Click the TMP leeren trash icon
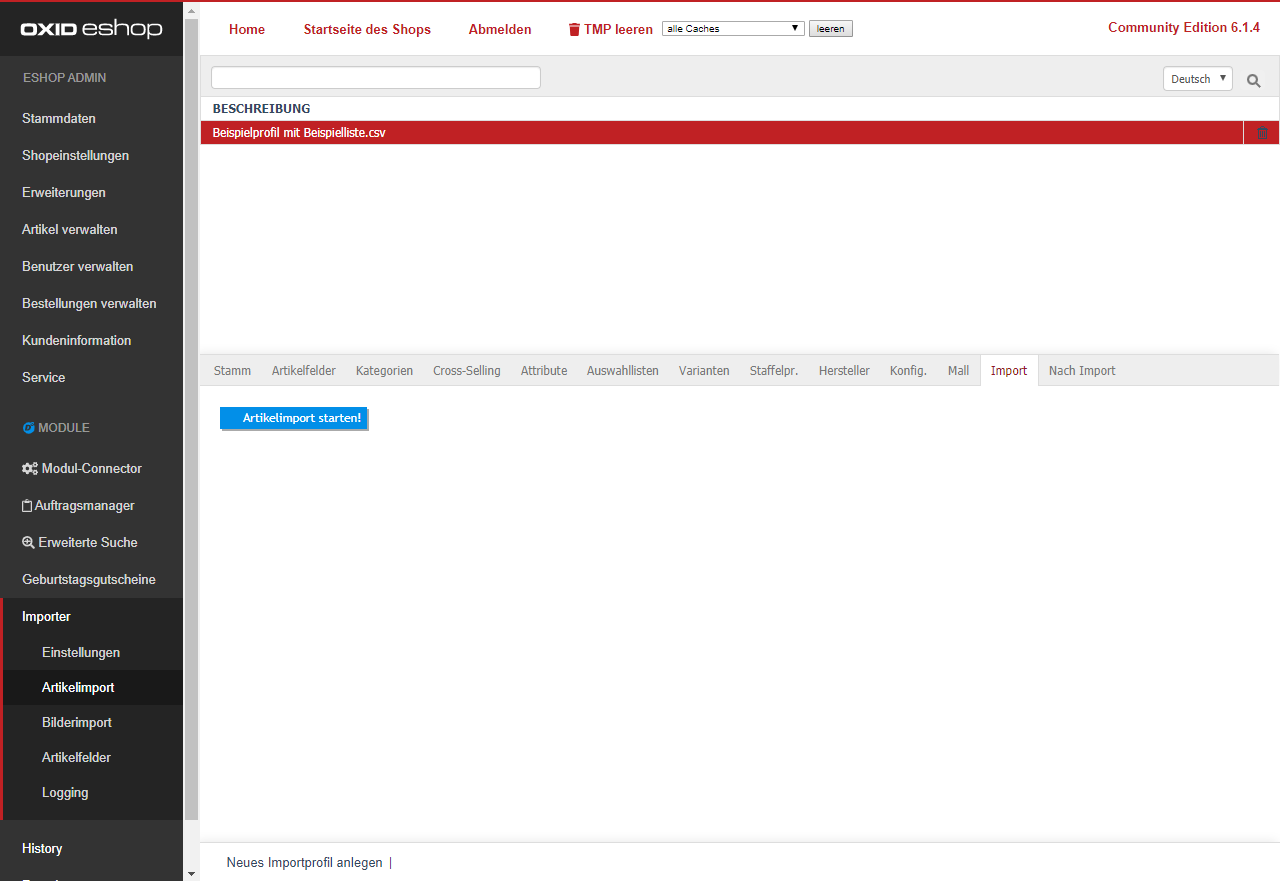This screenshot has width=1280, height=881. pyautogui.click(x=574, y=30)
